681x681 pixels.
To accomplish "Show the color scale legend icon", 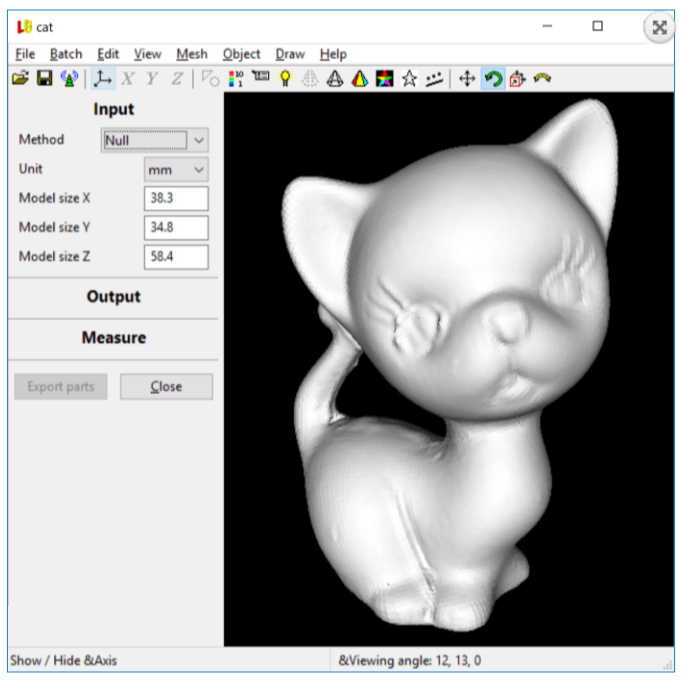I will pyautogui.click(x=236, y=79).
